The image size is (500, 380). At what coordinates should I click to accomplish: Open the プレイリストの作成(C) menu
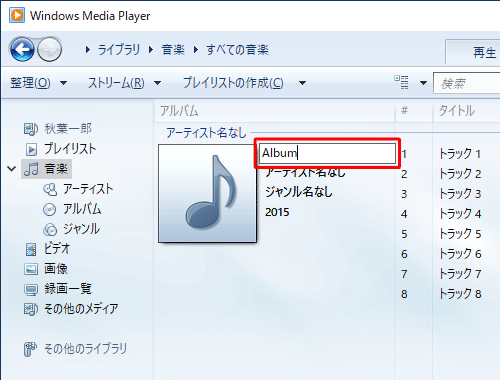pyautogui.click(x=233, y=83)
